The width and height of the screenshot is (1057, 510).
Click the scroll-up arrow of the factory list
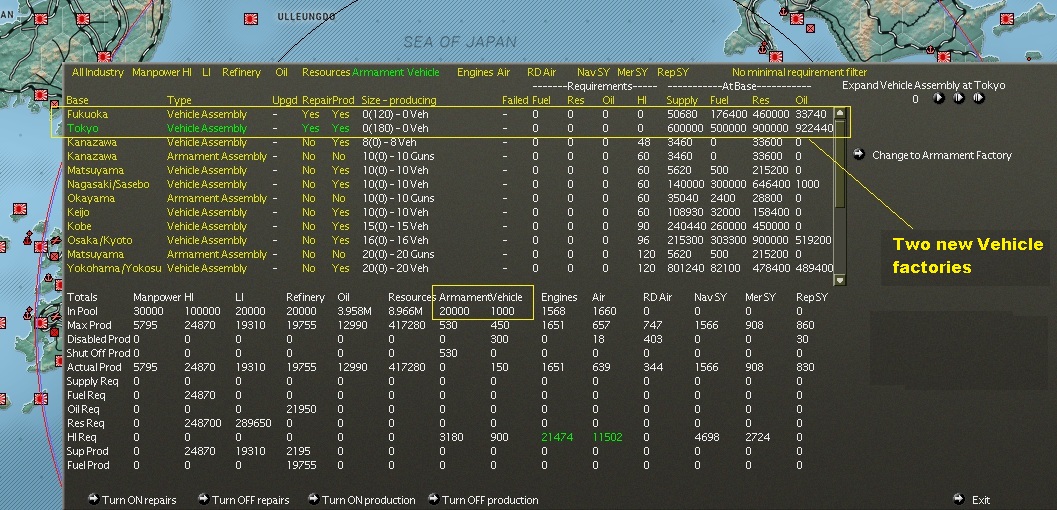pos(840,113)
